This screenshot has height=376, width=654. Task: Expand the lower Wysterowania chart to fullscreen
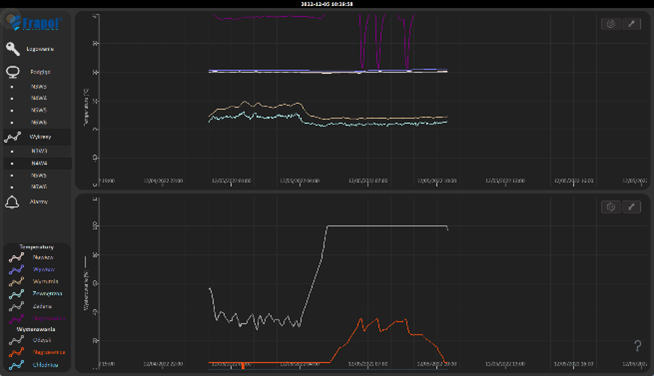pos(631,207)
